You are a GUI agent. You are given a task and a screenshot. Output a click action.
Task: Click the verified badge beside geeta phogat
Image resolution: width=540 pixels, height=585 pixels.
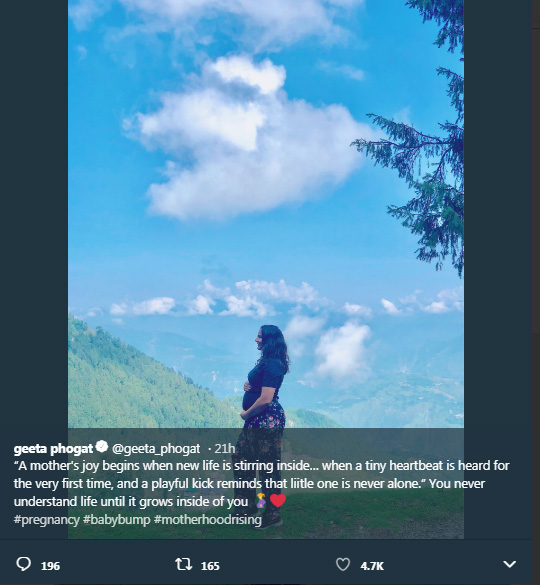tap(102, 447)
